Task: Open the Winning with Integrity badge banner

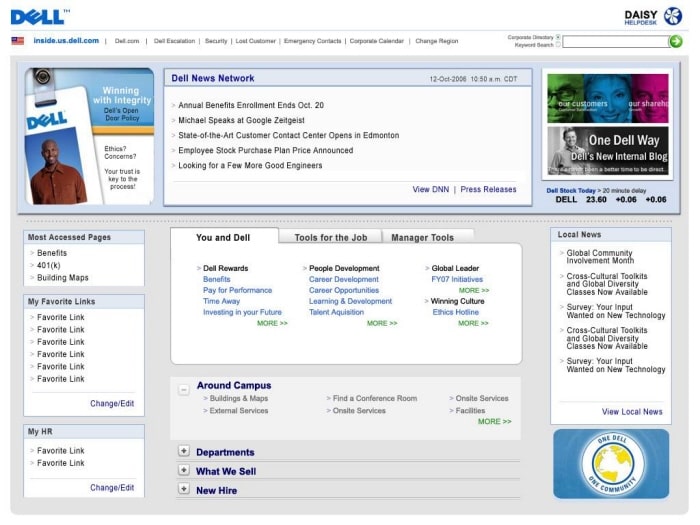Action: pyautogui.click(x=90, y=136)
